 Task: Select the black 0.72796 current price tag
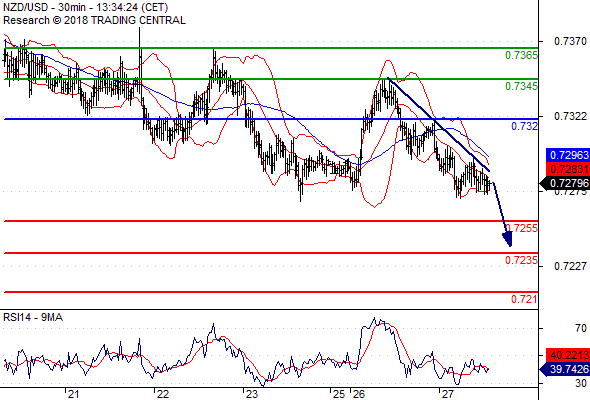click(x=565, y=183)
